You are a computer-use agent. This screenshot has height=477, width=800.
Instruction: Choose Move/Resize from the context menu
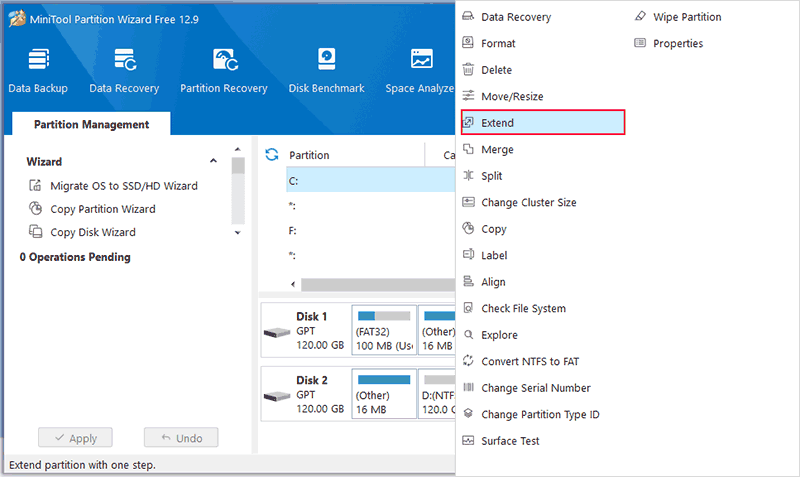pyautogui.click(x=511, y=96)
